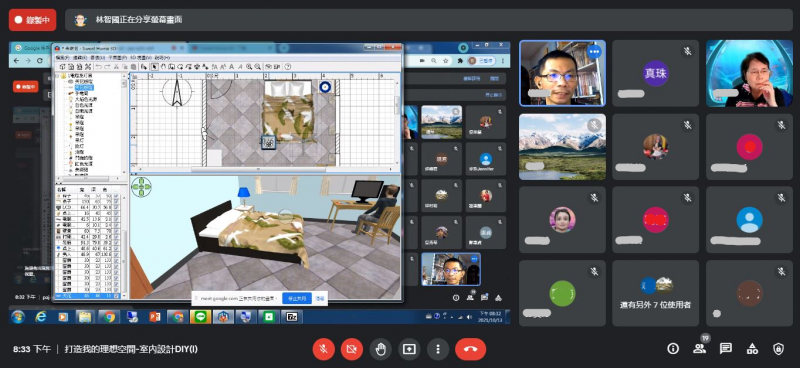This screenshot has width=800, height=368.
Task: Open host controls shield icon in Meet
Action: 778,349
